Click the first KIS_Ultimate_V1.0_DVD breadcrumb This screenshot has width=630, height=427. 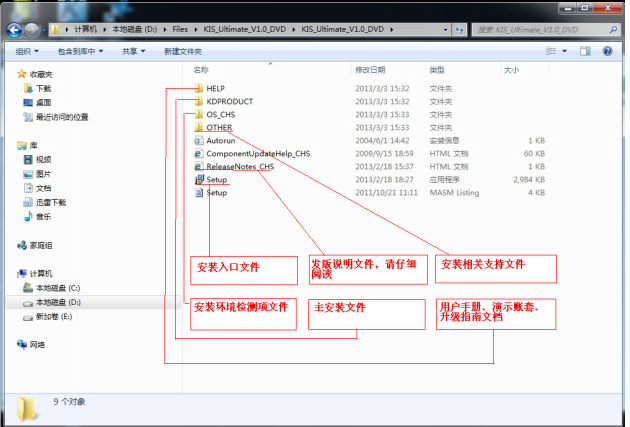coord(245,29)
